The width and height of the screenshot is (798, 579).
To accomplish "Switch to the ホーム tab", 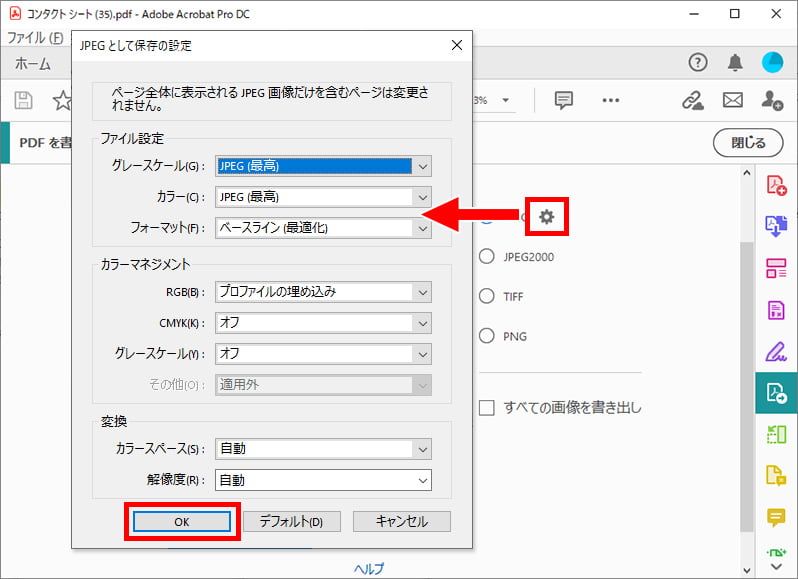I will pyautogui.click(x=33, y=63).
